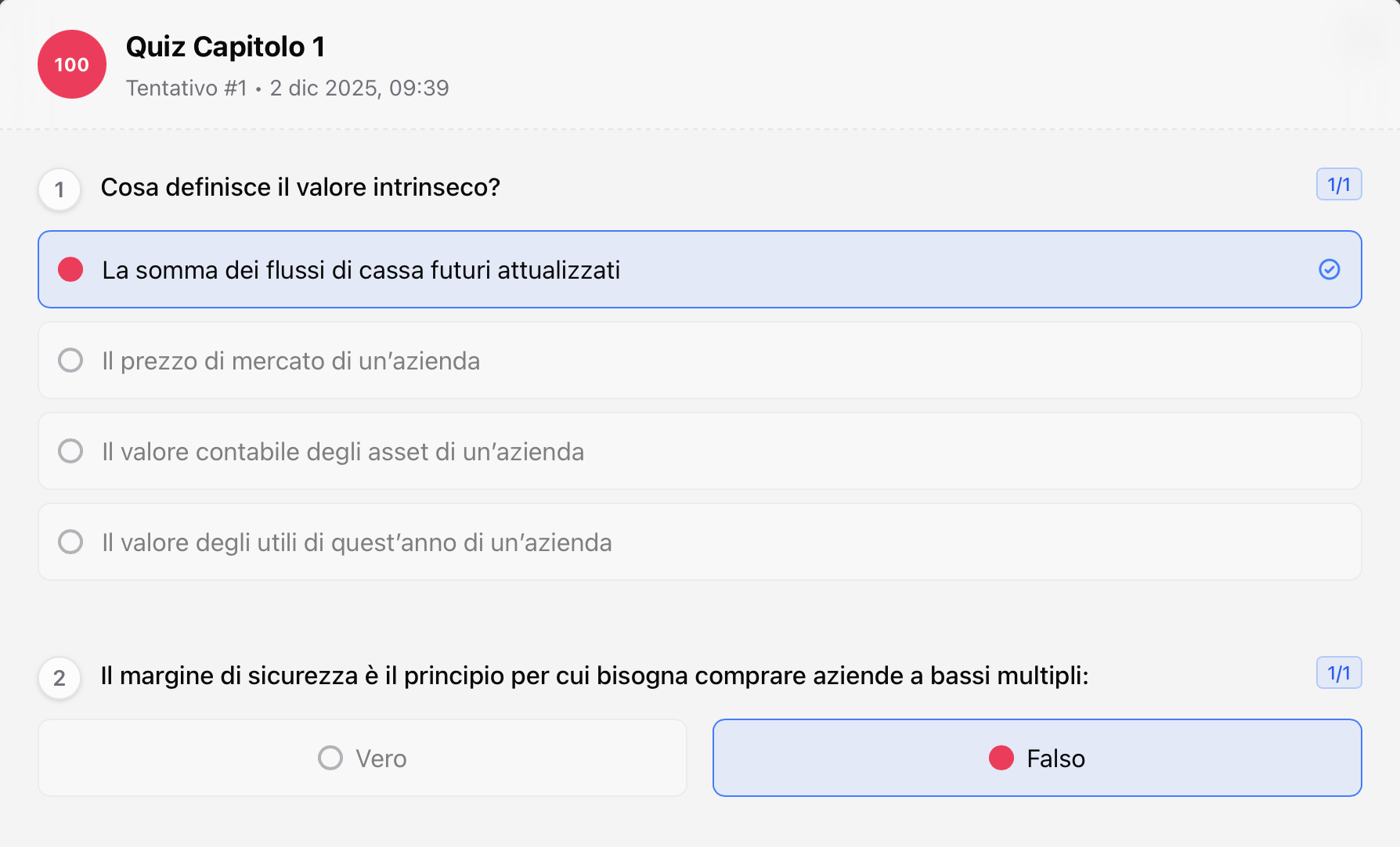The height and width of the screenshot is (847, 1400).
Task: Select radio for 'Il valore contabile degli asset'
Action: coord(70,451)
